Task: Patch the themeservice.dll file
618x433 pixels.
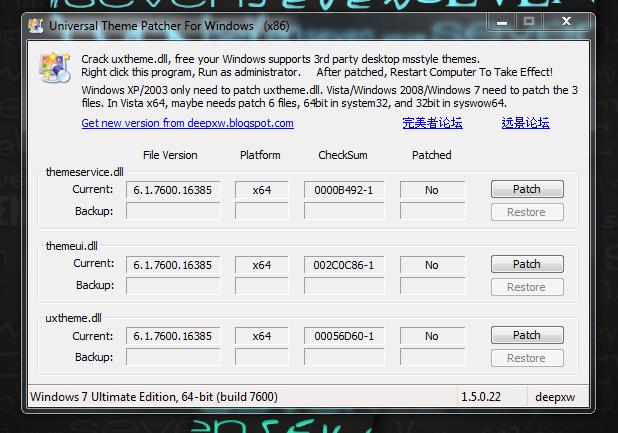Action: pyautogui.click(x=527, y=189)
